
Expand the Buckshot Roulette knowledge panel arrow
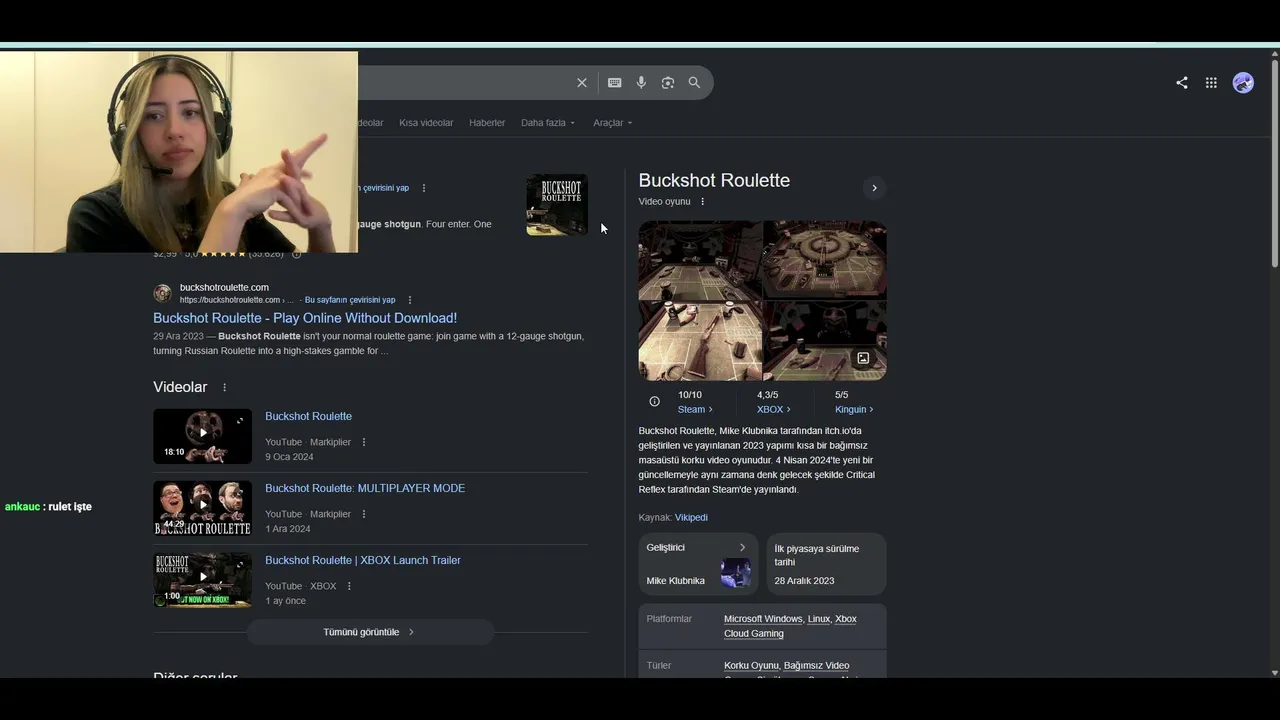(x=874, y=188)
